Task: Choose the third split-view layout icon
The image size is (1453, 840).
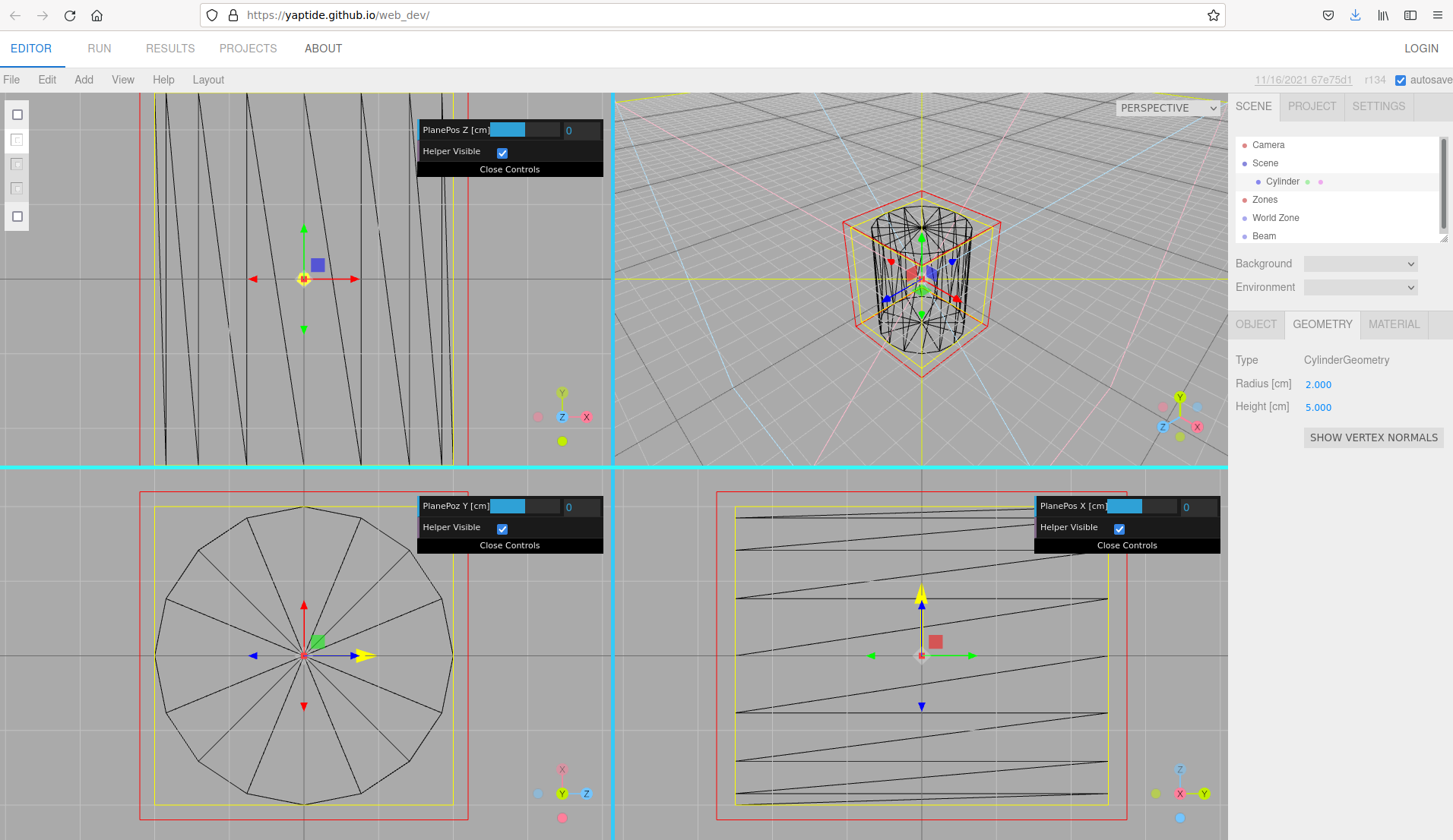Action: pyautogui.click(x=17, y=163)
